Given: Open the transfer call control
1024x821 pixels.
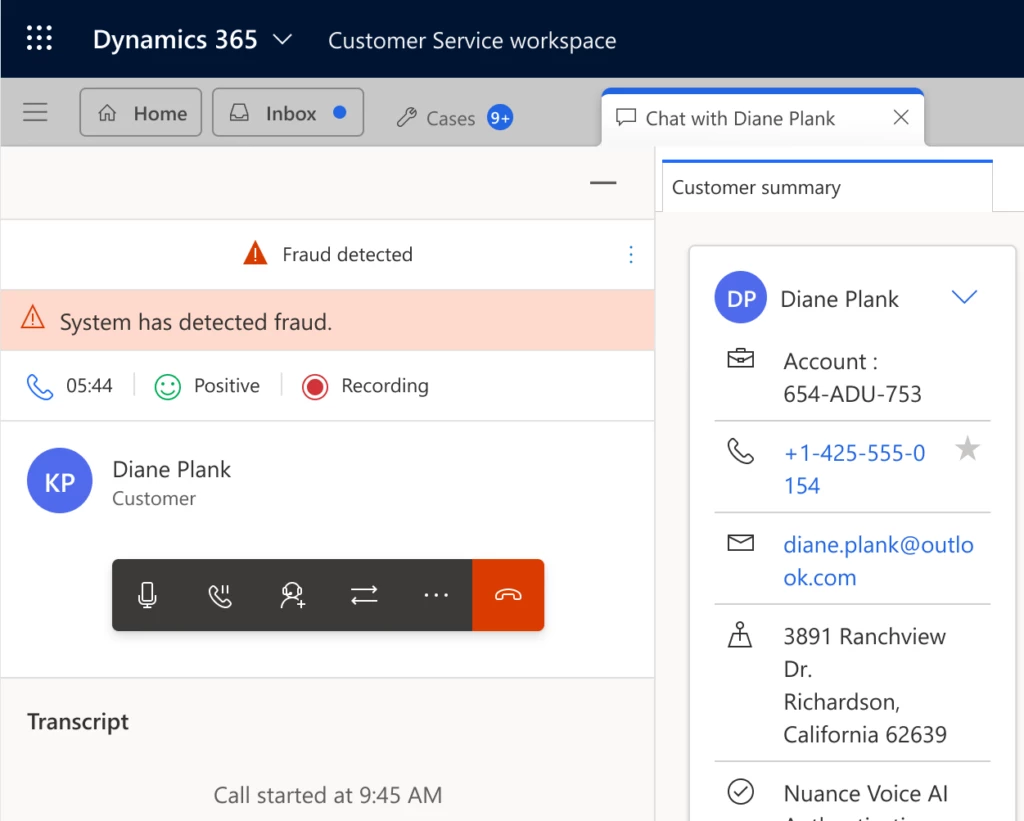Looking at the screenshot, I should point(364,595).
